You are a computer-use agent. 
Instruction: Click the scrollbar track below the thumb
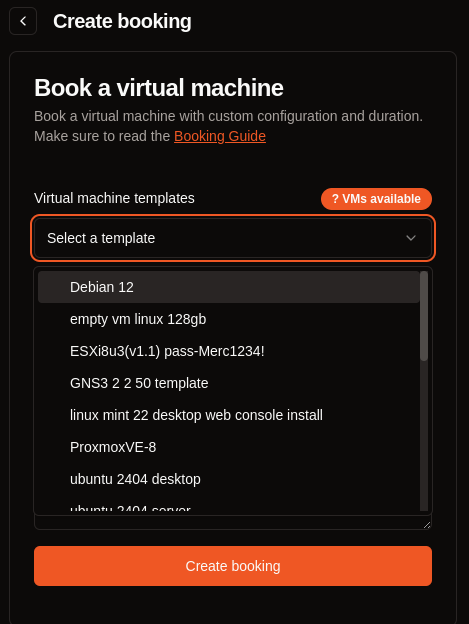(424, 436)
